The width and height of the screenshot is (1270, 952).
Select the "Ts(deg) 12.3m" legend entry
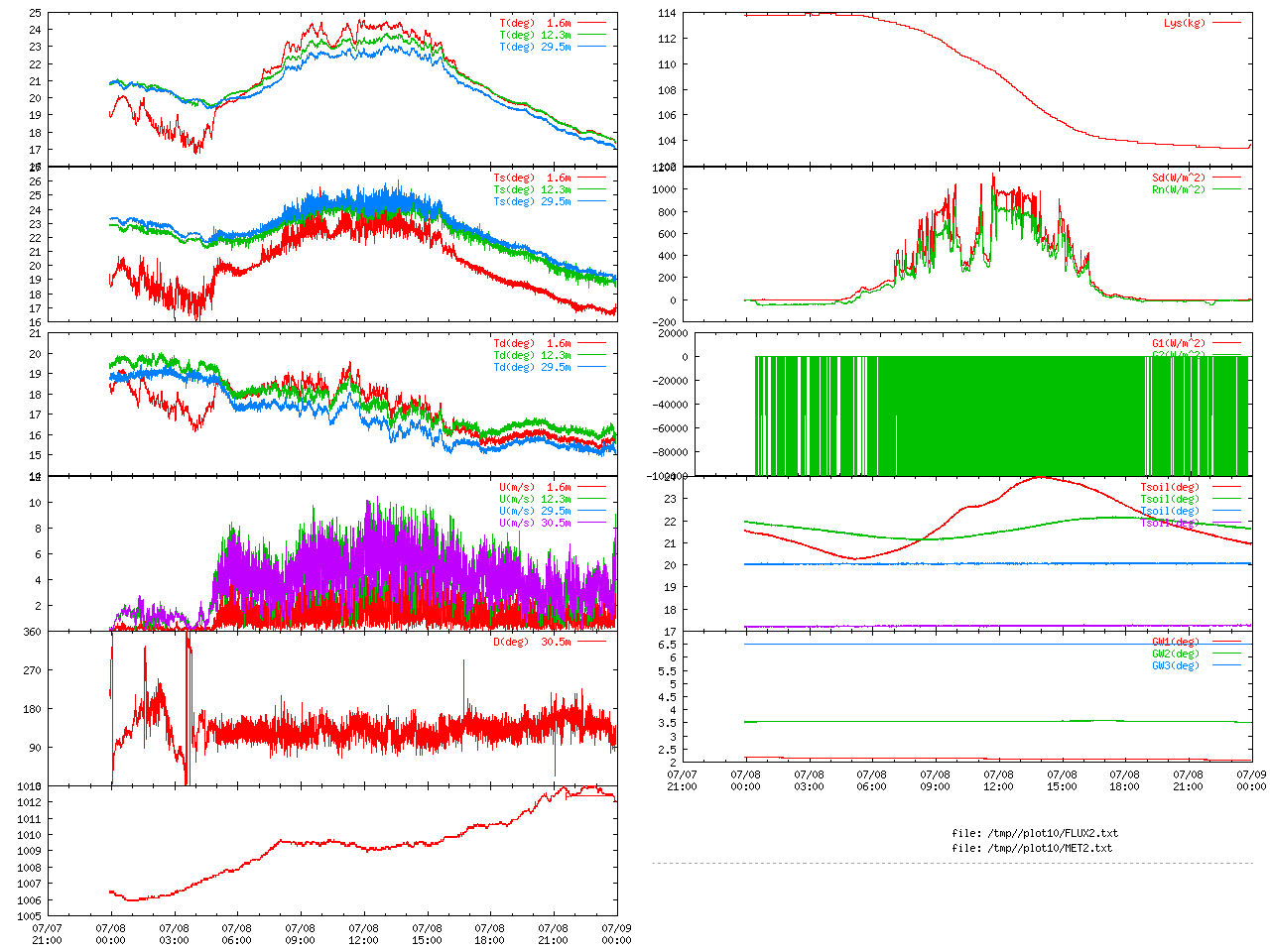tap(533, 189)
